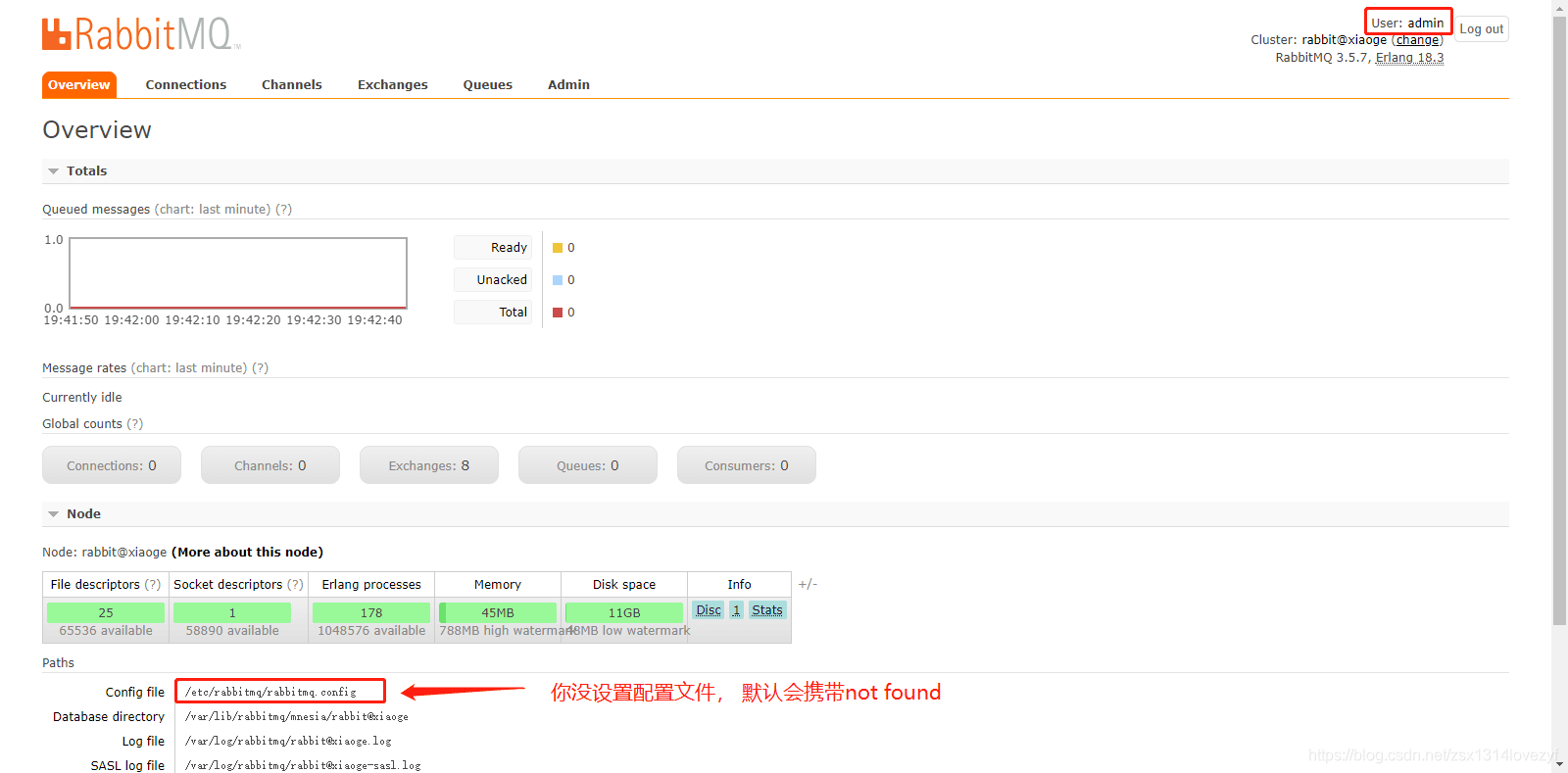Image resolution: width=1568 pixels, height=773 pixels.
Task: Open the Erlang 18.3 version link
Action: (x=1409, y=58)
